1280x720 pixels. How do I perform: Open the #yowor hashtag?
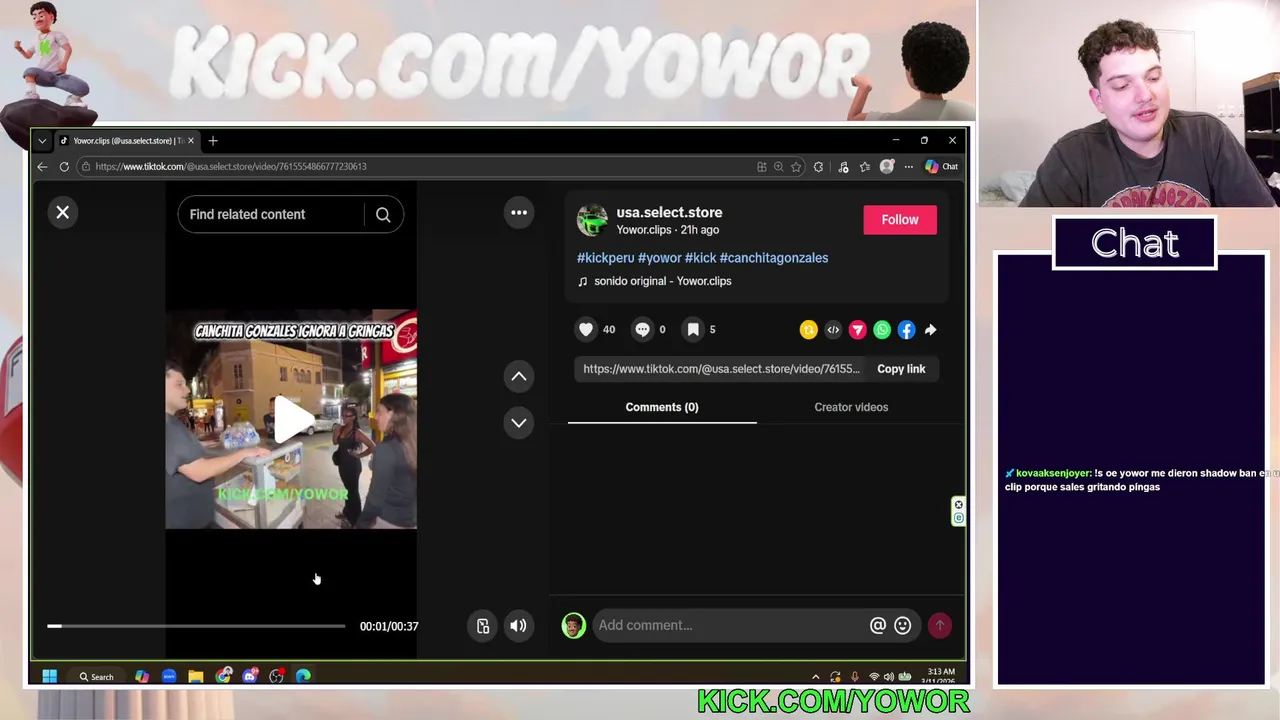coord(659,258)
